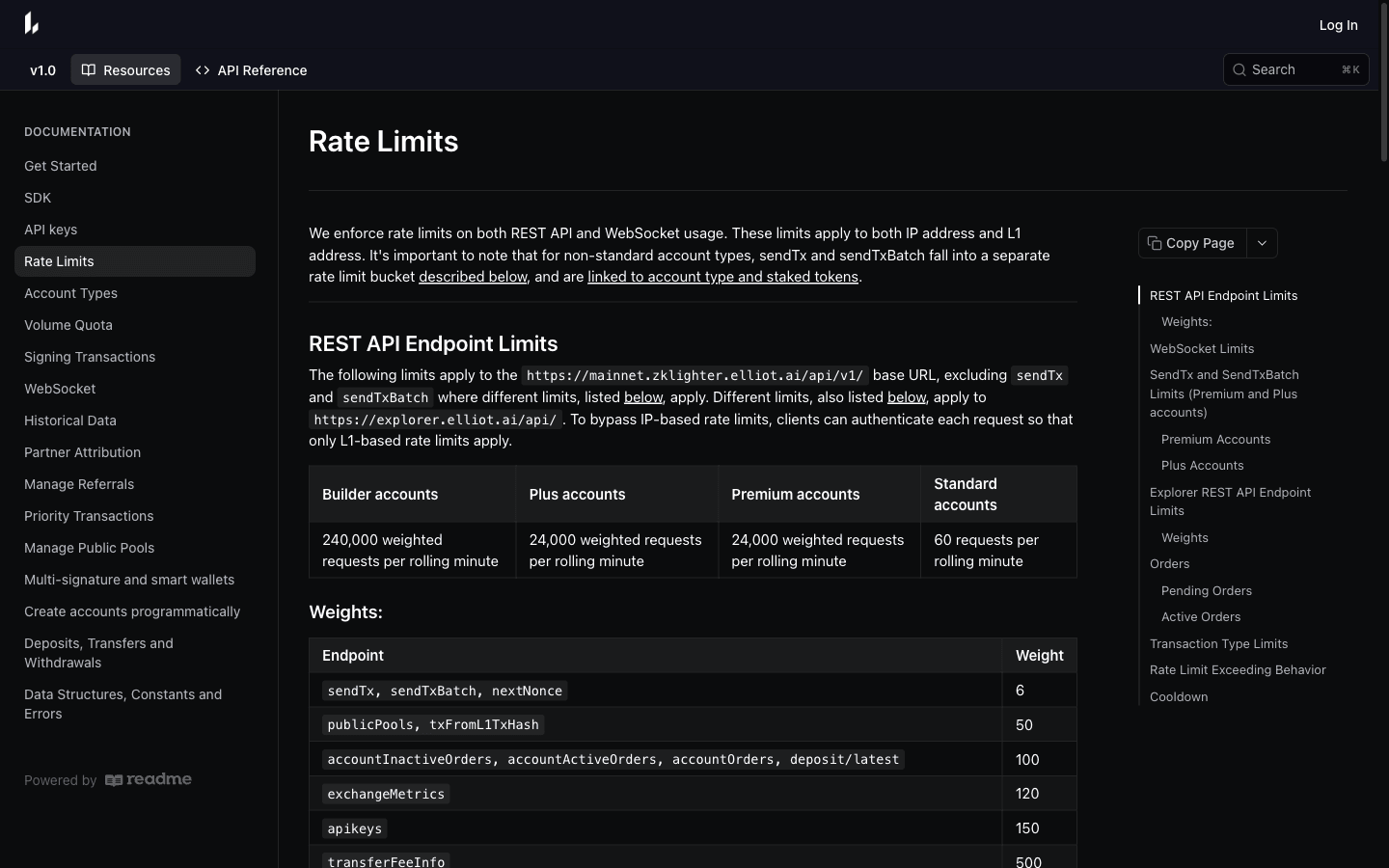
Task: Open Get Started in sidebar
Action: (x=135, y=166)
